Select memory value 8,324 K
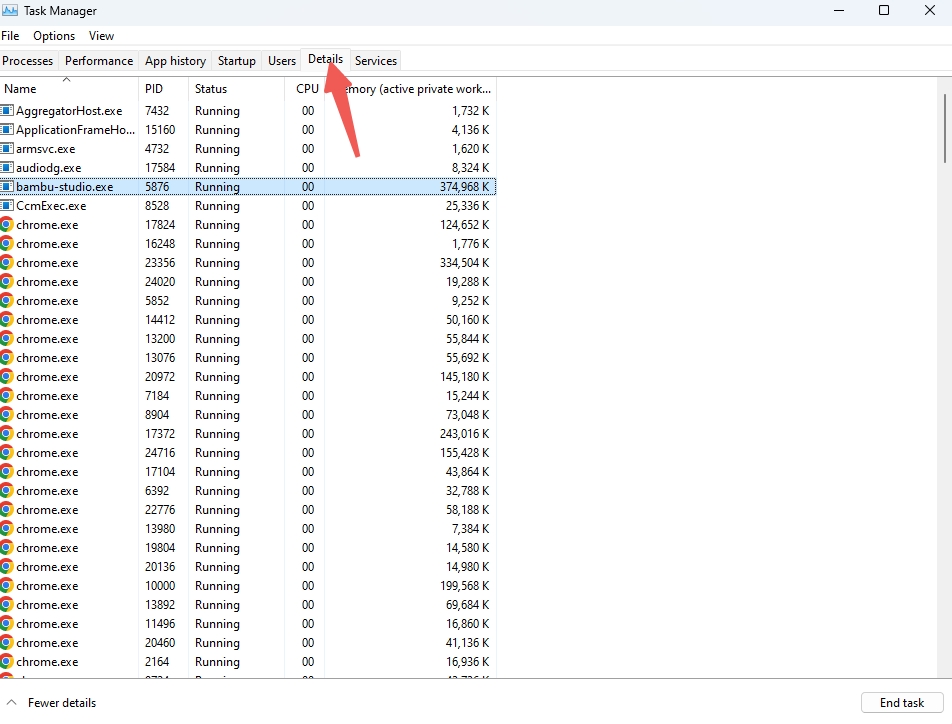The width and height of the screenshot is (952, 724). click(471, 168)
